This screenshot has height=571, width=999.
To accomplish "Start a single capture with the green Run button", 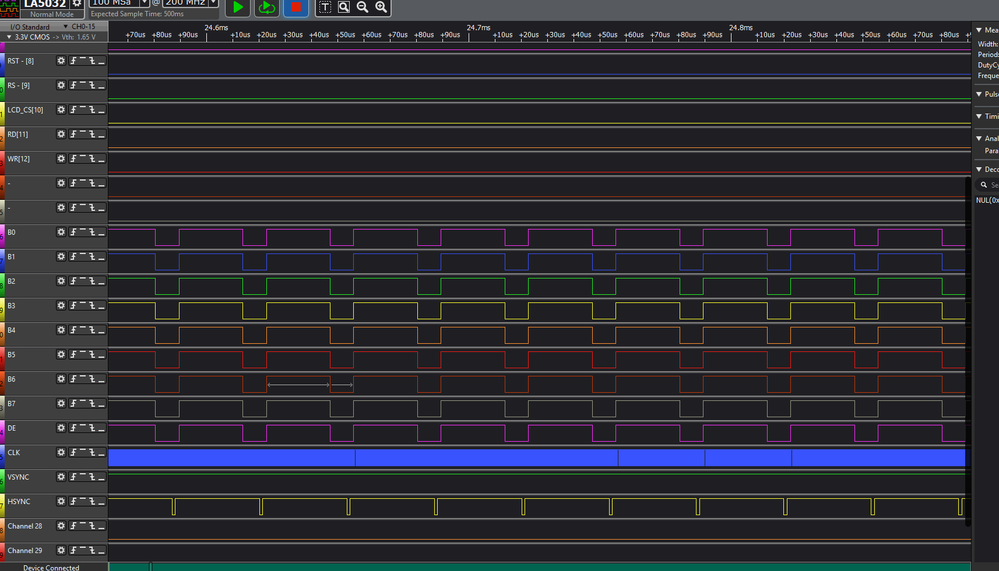I will click(x=238, y=8).
